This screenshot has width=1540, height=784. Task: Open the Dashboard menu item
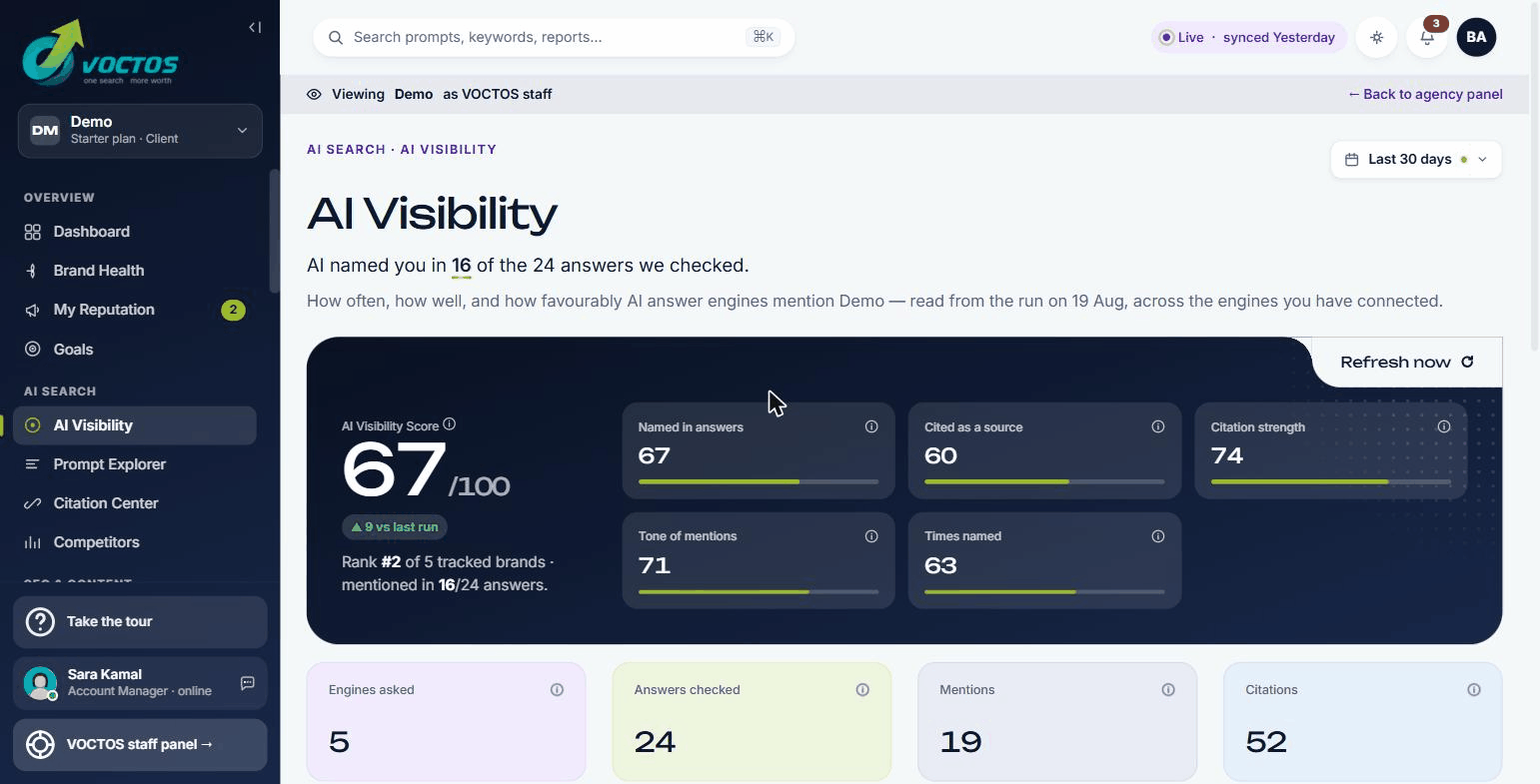(135, 232)
